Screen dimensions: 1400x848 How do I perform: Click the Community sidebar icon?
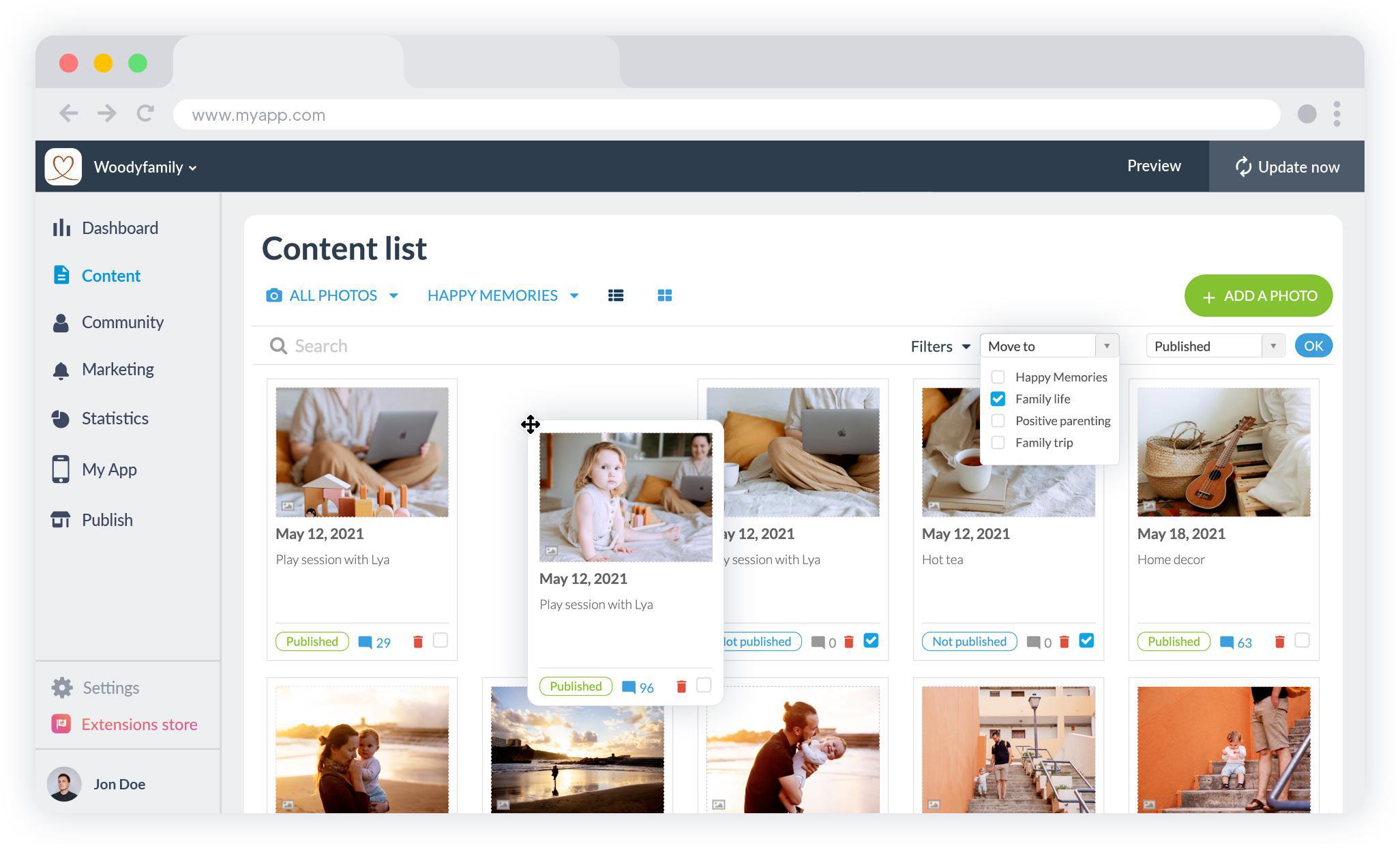[x=62, y=322]
